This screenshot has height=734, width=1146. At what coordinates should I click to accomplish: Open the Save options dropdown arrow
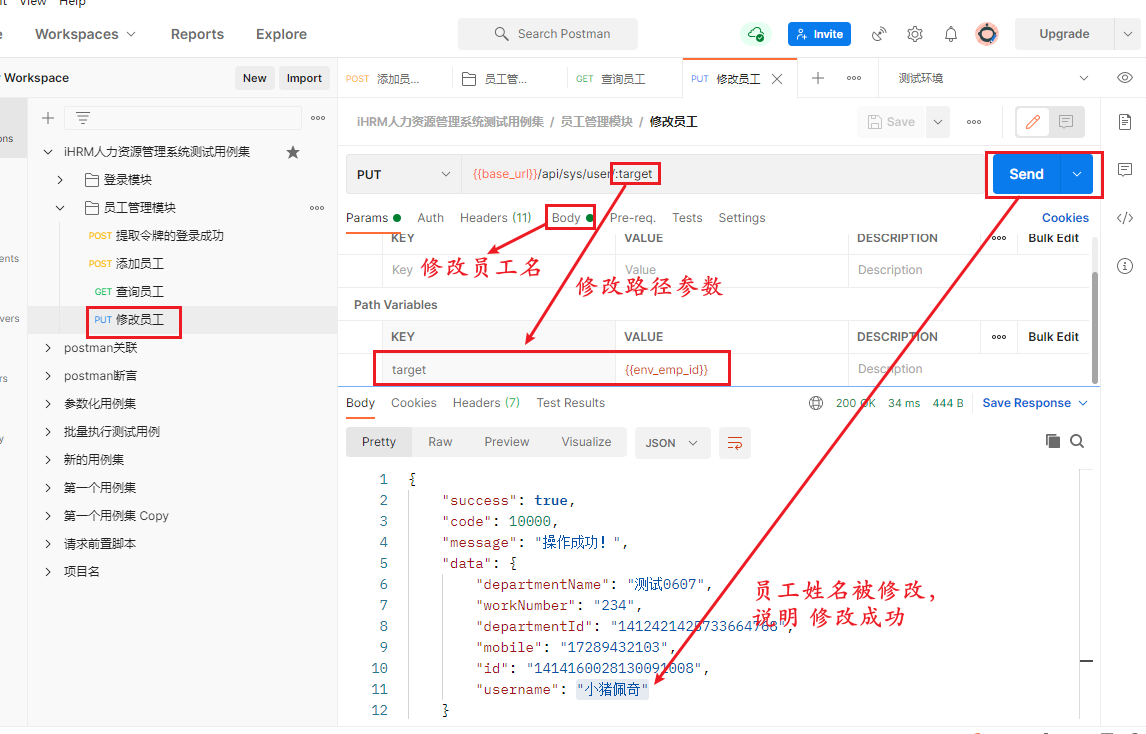click(938, 122)
